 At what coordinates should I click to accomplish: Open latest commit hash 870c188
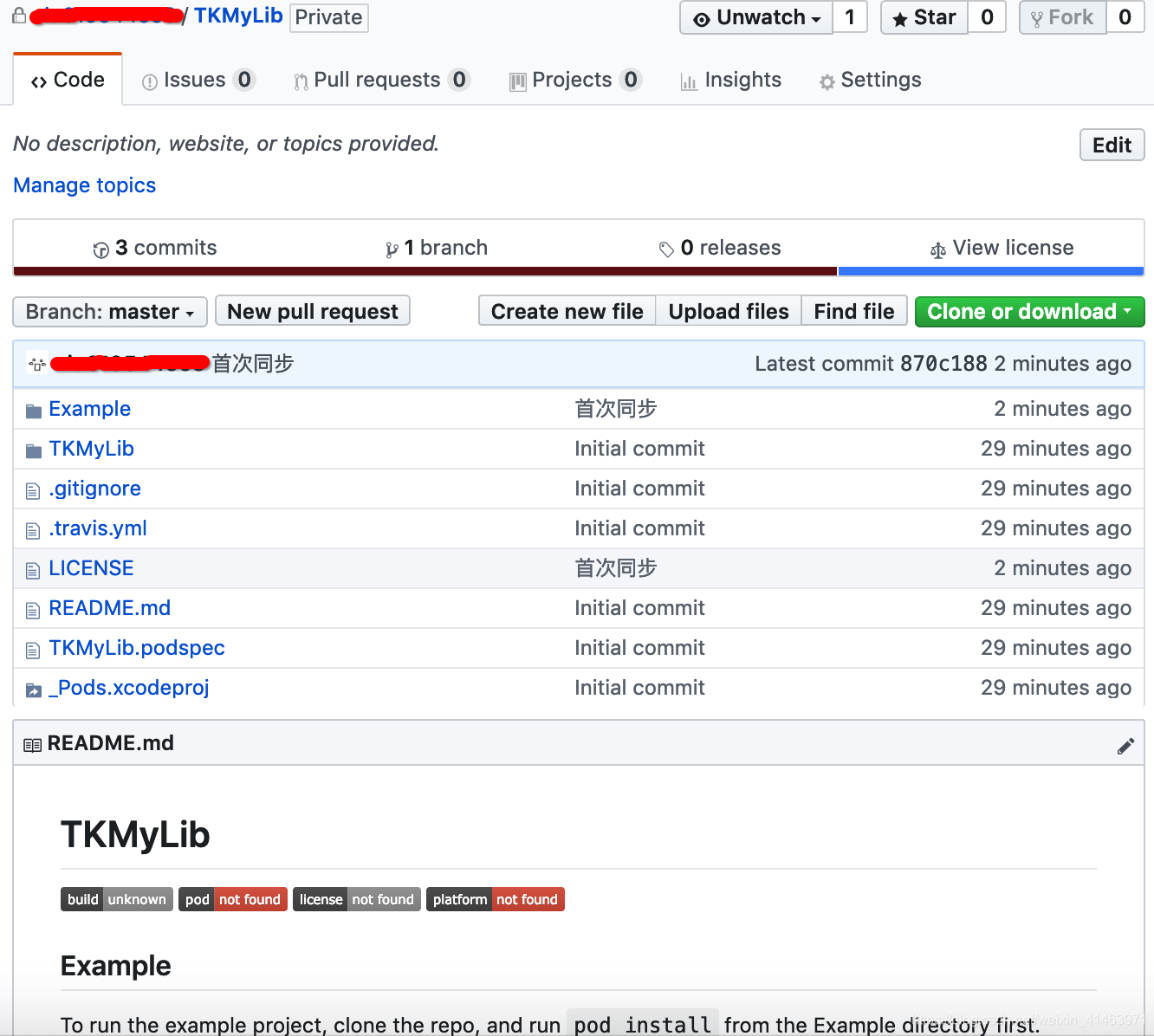943,364
